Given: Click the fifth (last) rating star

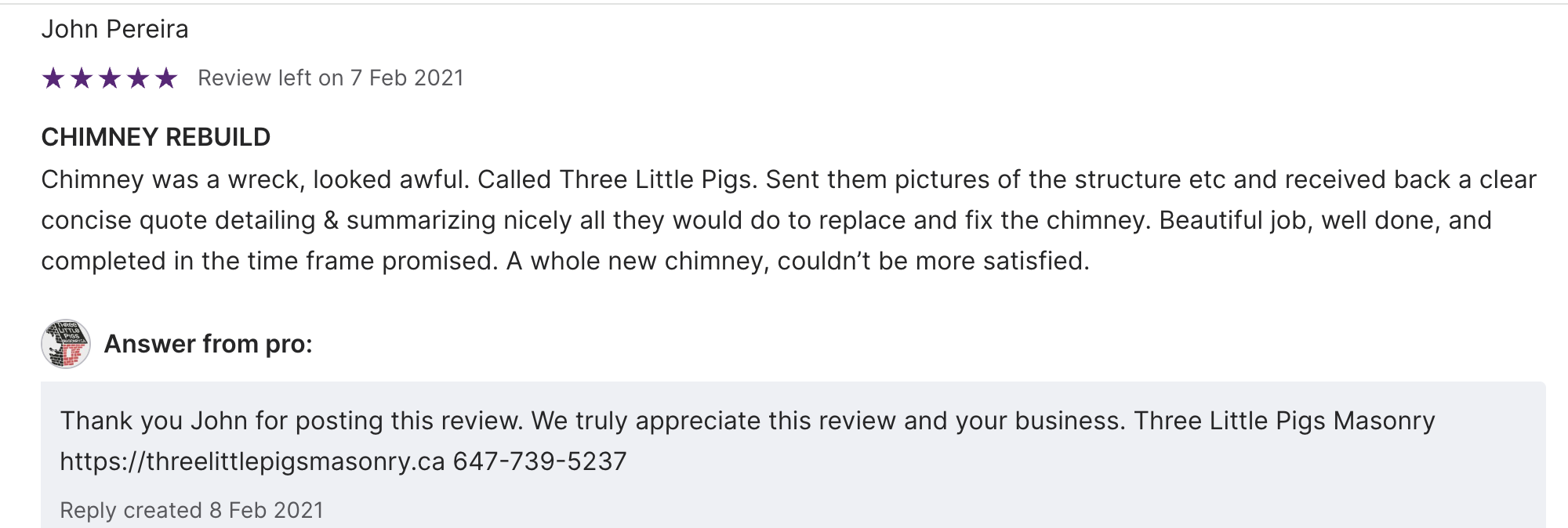Looking at the screenshot, I should pos(166,78).
